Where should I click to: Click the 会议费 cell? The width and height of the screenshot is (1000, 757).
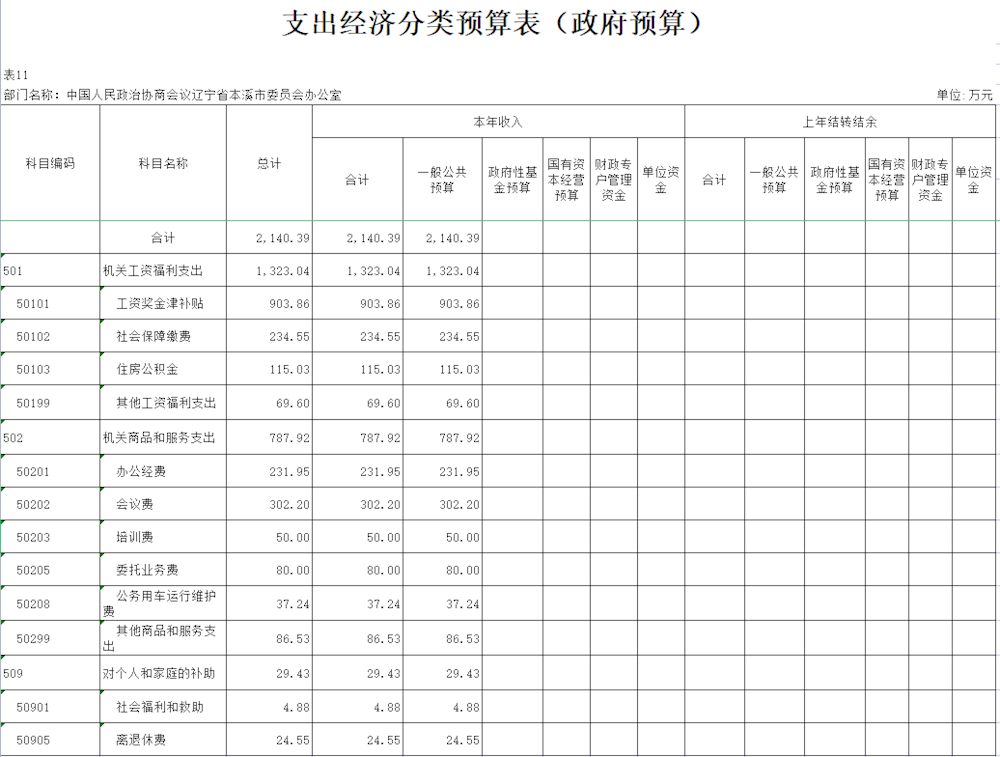pyautogui.click(x=163, y=504)
